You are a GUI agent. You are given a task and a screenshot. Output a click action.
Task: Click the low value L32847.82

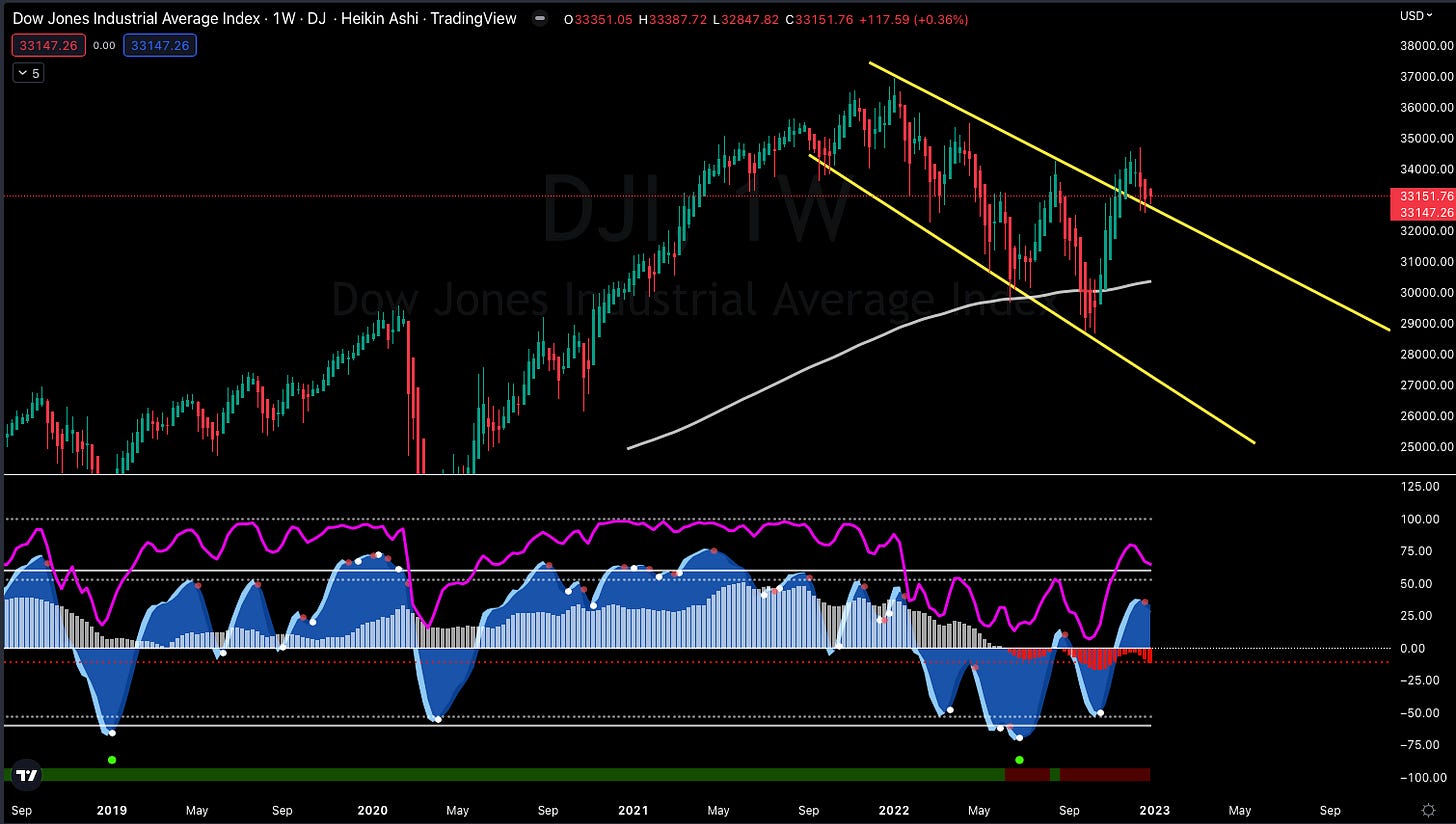[746, 19]
